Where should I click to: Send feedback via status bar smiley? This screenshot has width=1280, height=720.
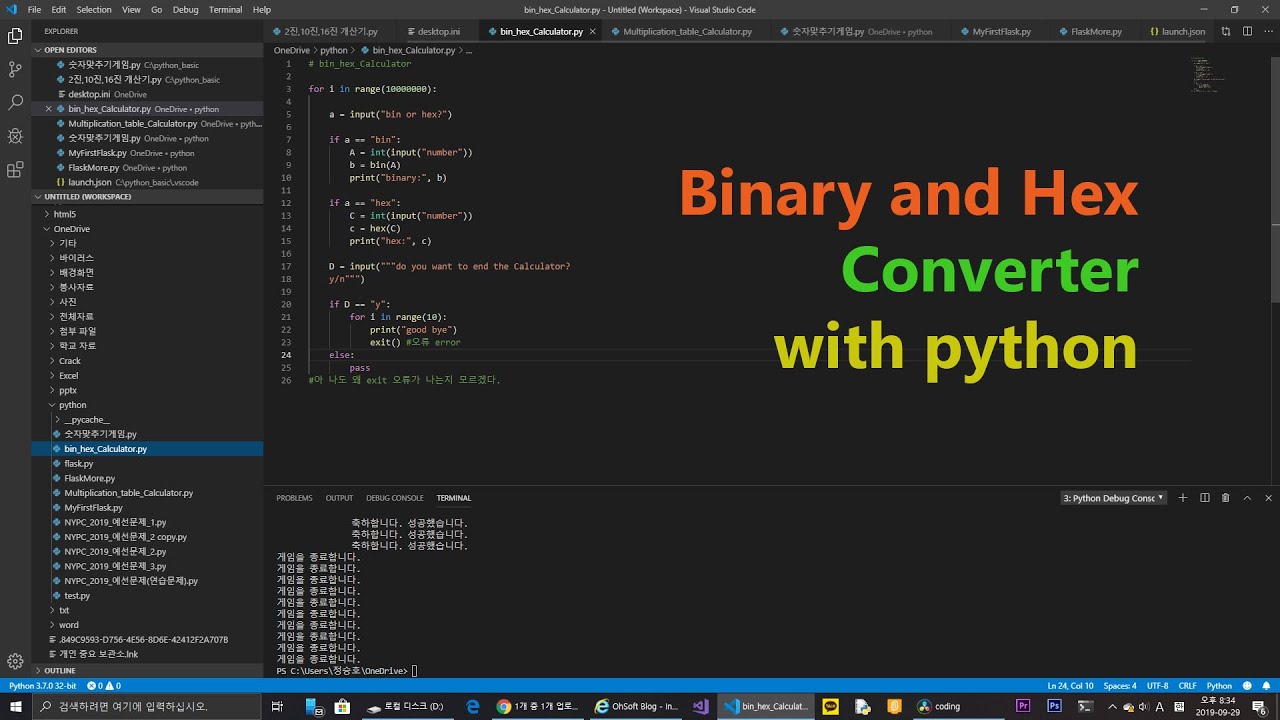point(1248,686)
